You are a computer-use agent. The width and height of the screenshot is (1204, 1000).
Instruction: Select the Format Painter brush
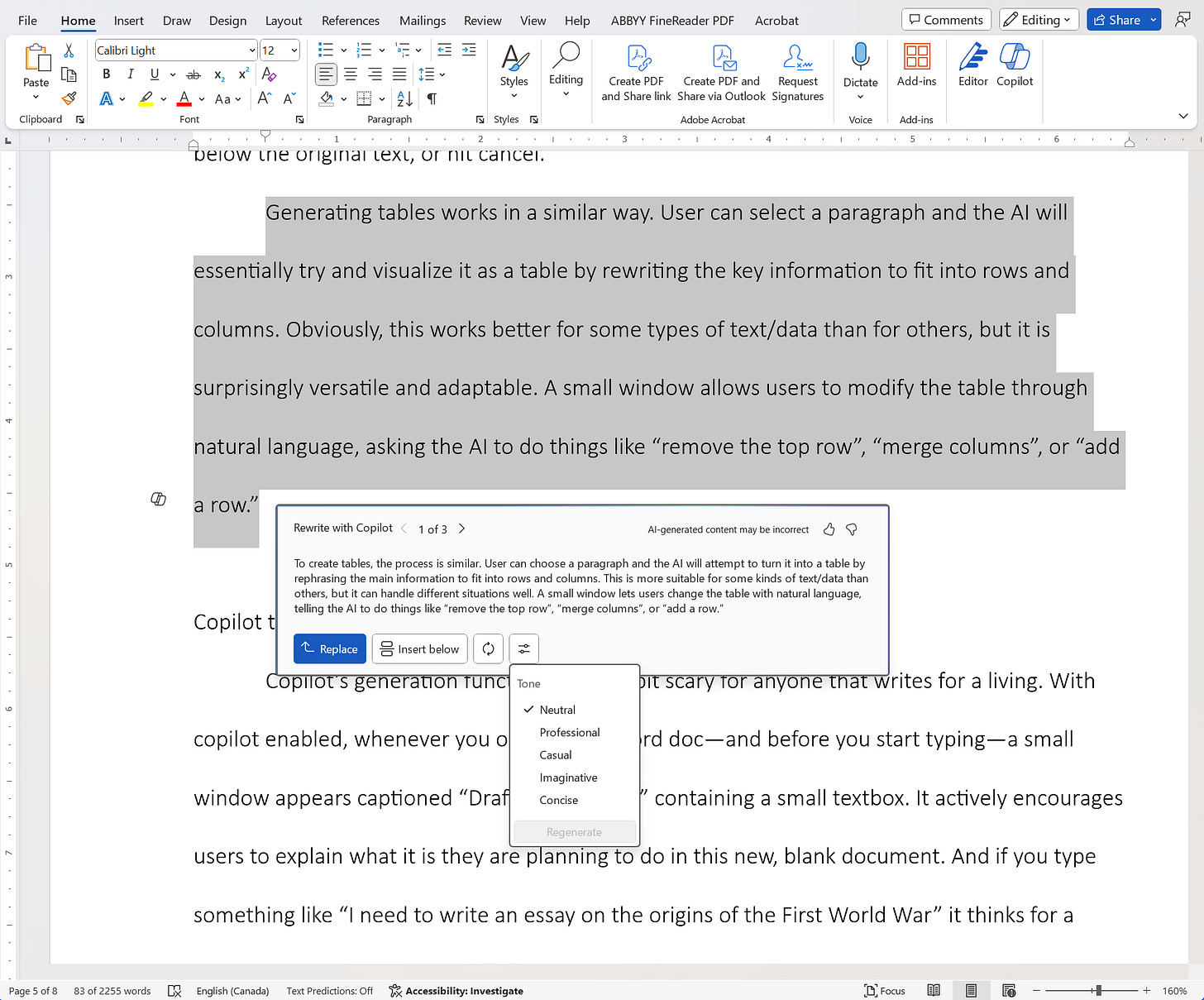click(69, 98)
